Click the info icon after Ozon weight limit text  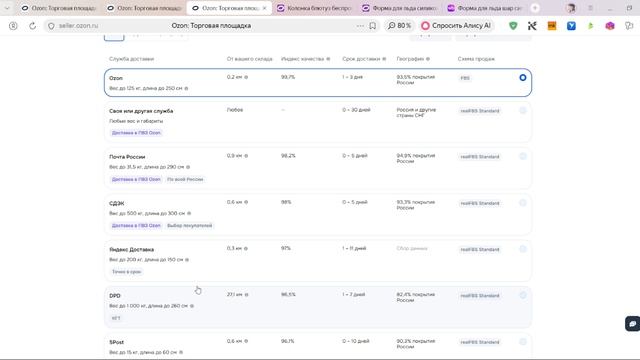point(187,88)
